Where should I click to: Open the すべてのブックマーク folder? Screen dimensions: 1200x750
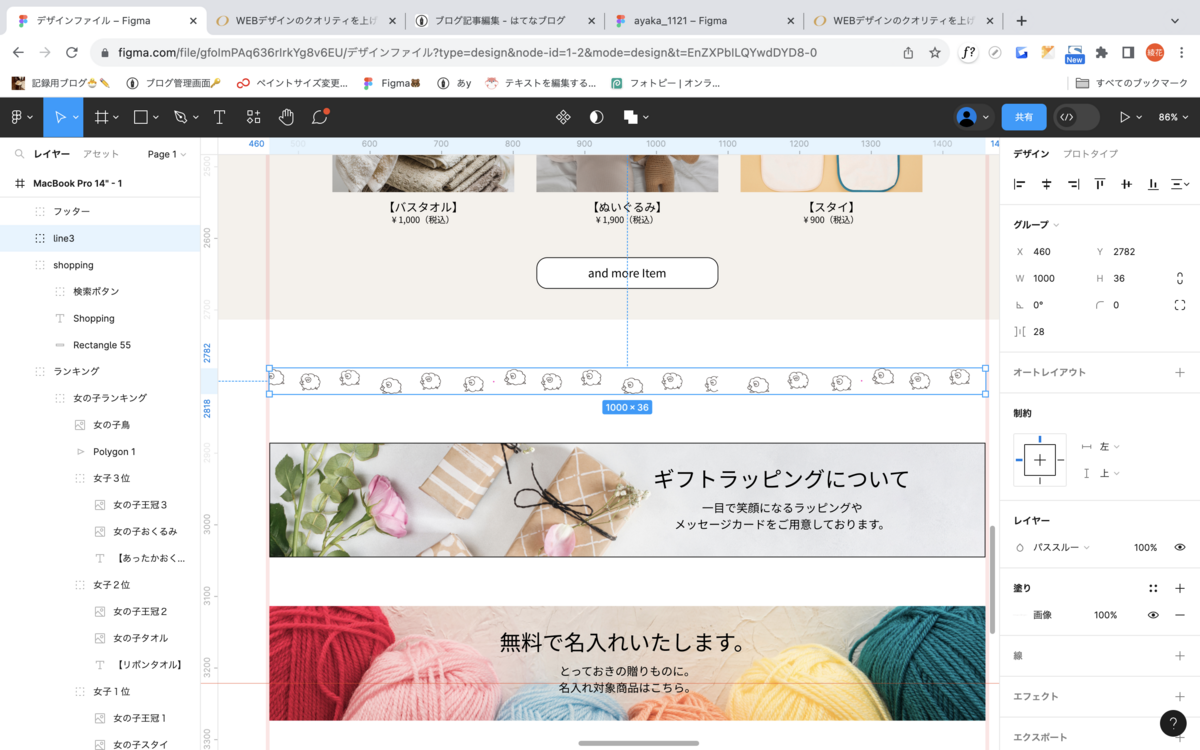[x=1133, y=83]
